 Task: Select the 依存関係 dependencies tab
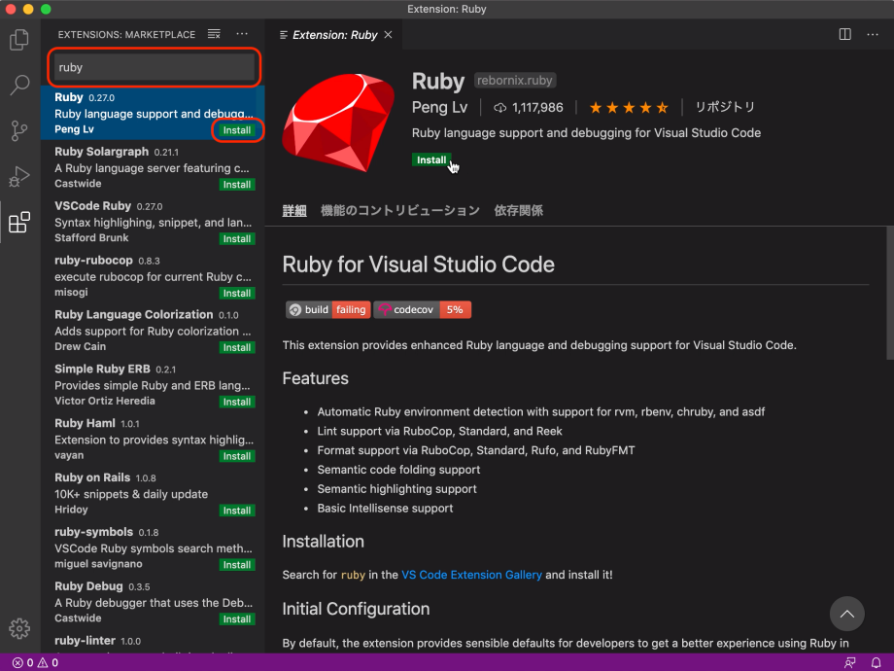[518, 210]
